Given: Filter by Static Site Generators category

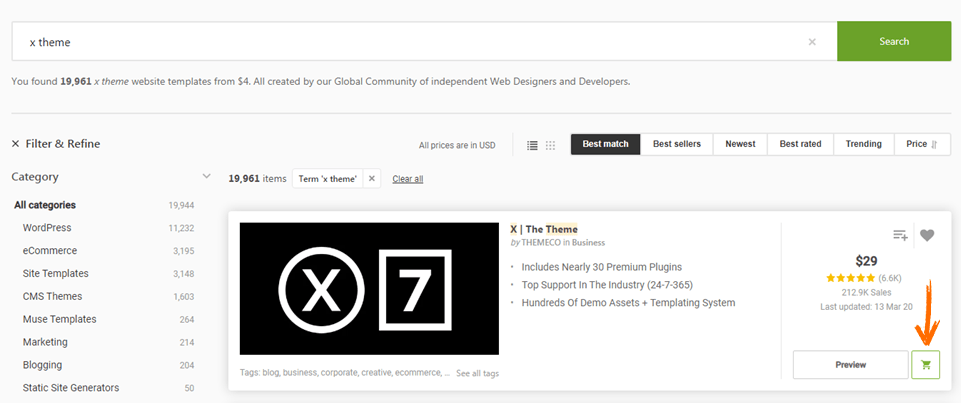Looking at the screenshot, I should click(71, 388).
